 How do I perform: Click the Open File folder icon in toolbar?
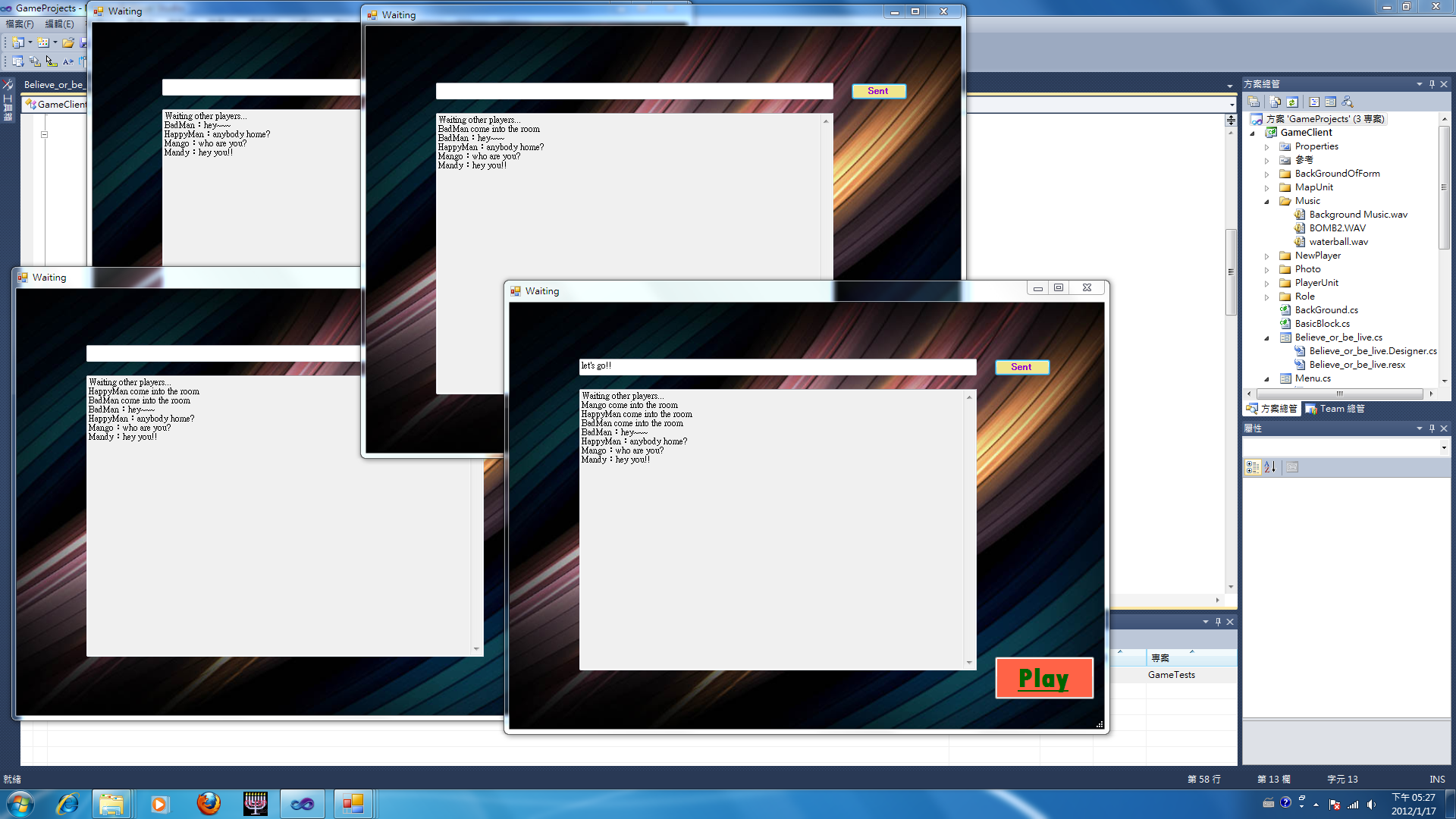point(68,42)
